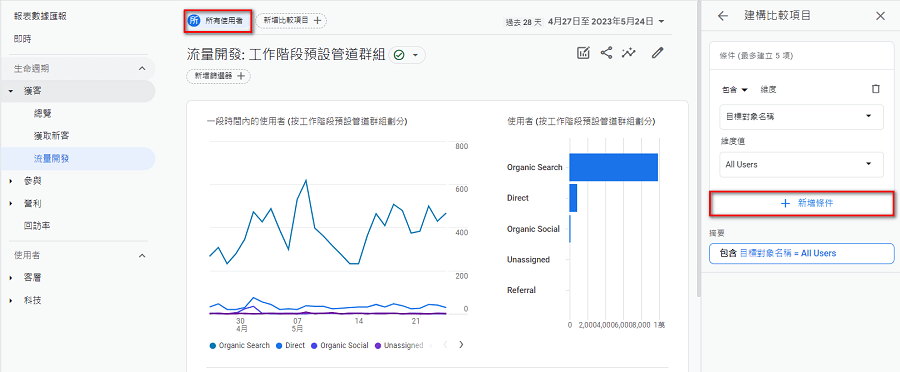This screenshot has height=372, width=900.
Task: Toggle Unassigned legend entry
Action: tap(399, 346)
